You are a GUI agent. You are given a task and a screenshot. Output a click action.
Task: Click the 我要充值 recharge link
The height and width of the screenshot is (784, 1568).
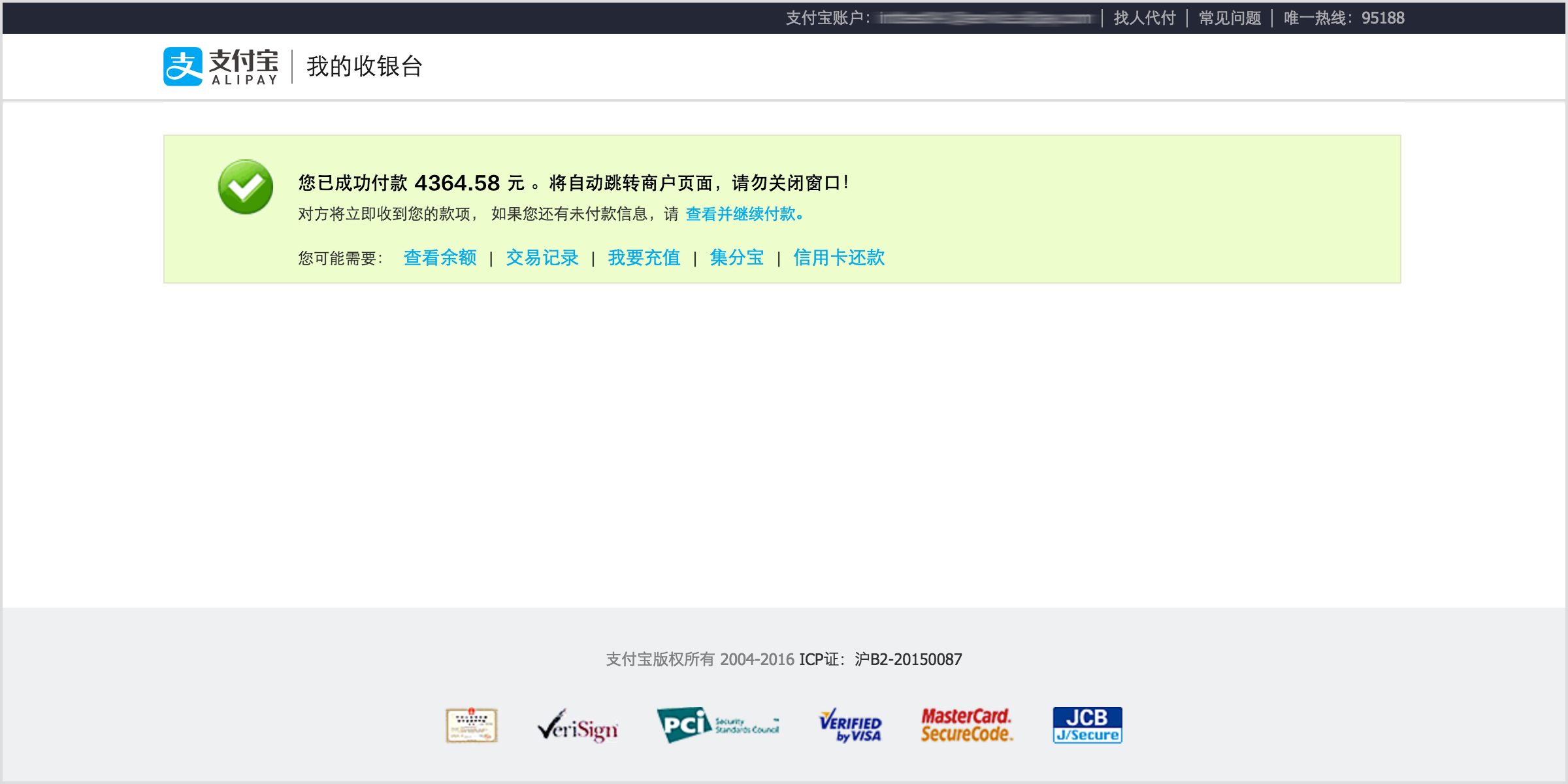tap(644, 257)
